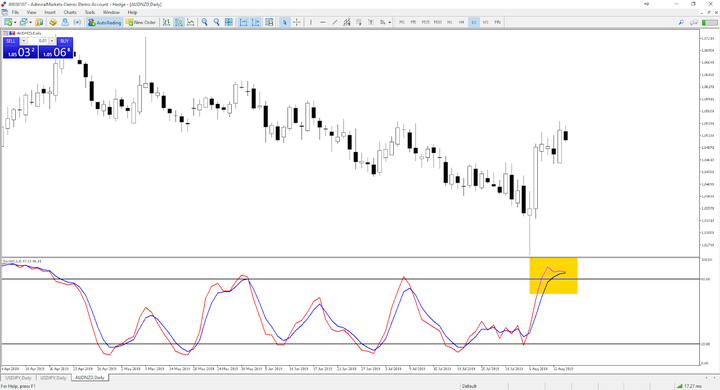Open the View menu
The image size is (720, 390).
[x=32, y=12]
